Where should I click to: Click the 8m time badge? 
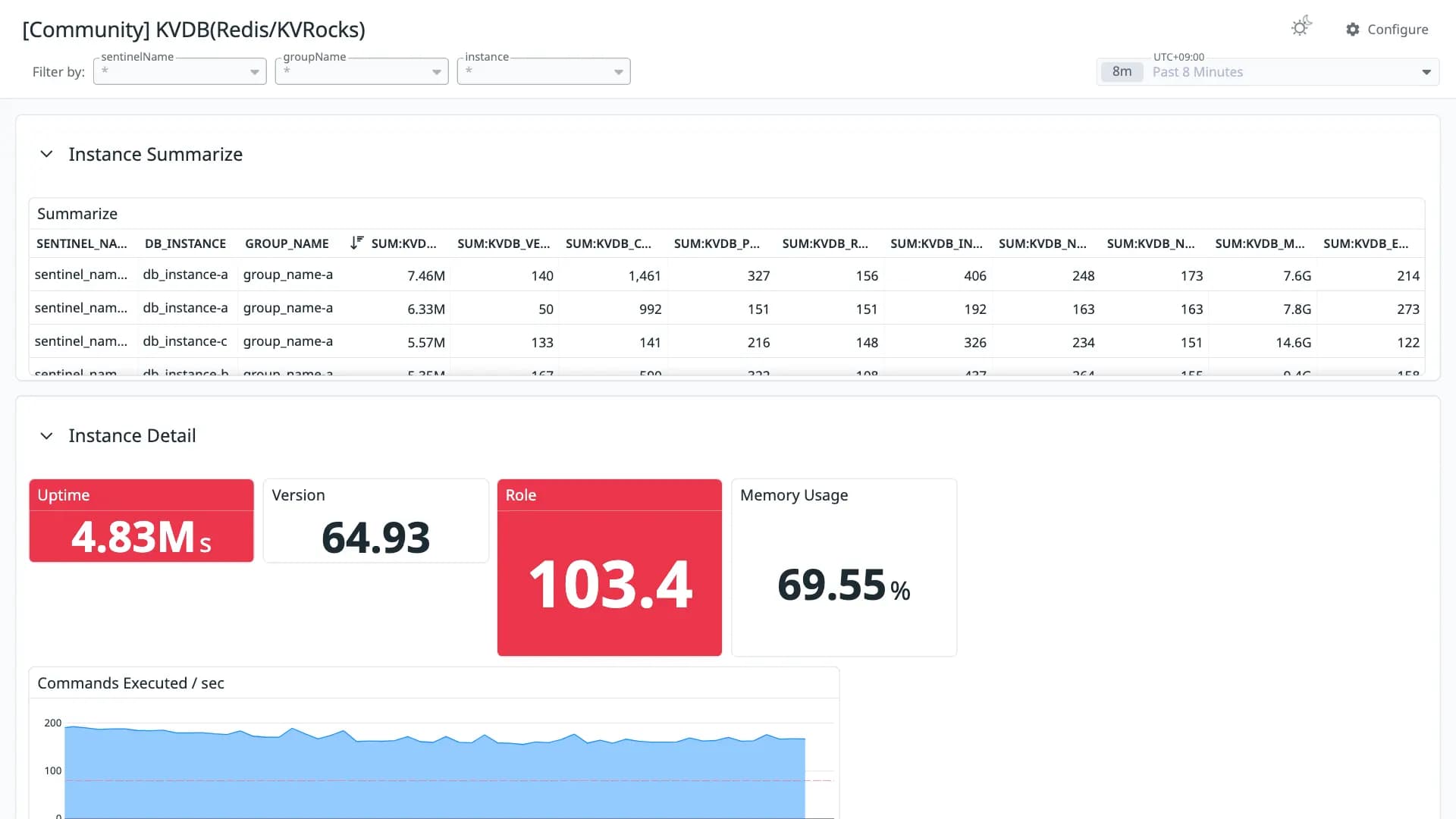coord(1122,72)
